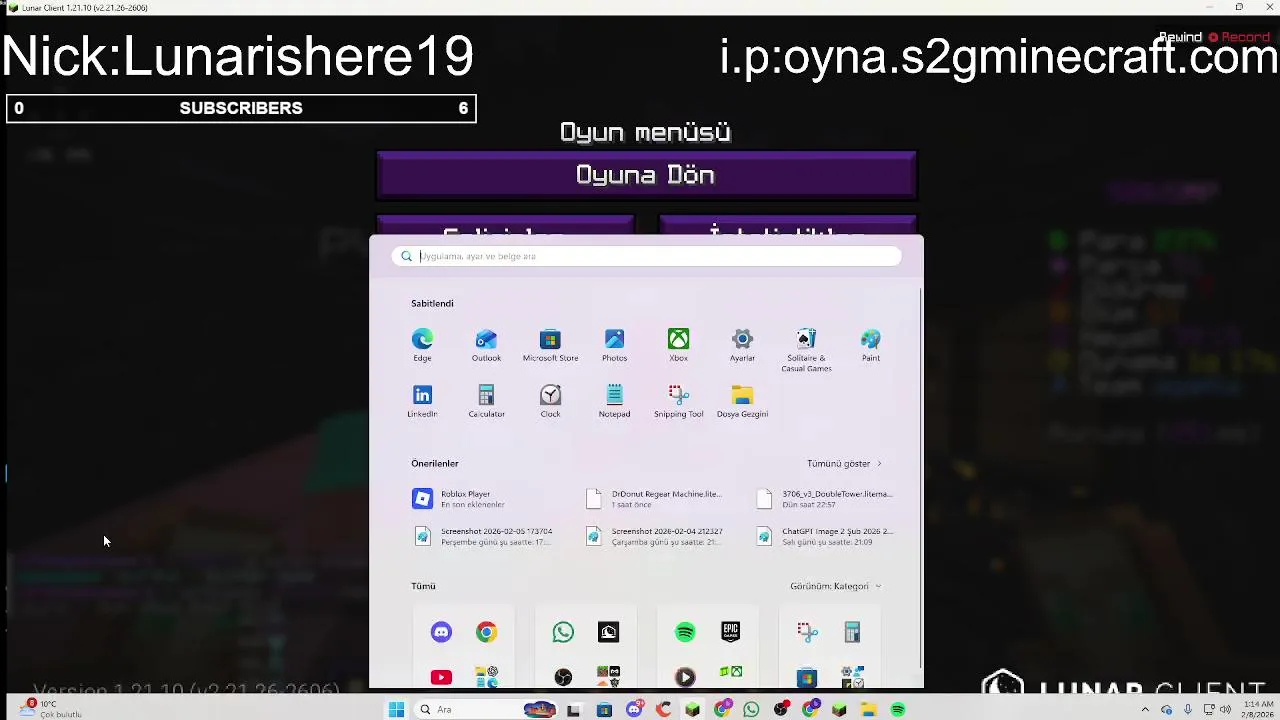Viewport: 1280px width, 720px height.
Task: Open WhatsApp from the taskbar
Action: (x=751, y=710)
